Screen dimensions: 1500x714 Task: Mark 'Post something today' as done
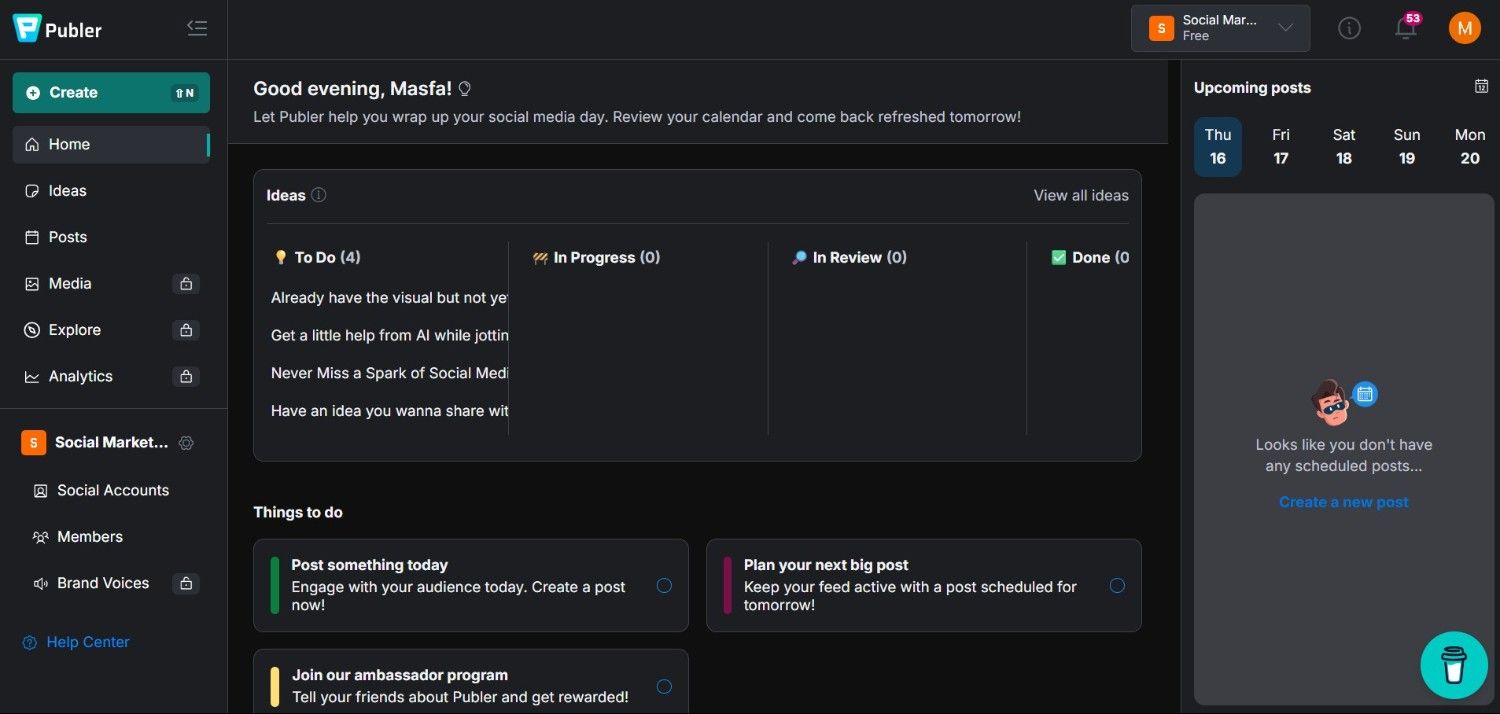[664, 586]
